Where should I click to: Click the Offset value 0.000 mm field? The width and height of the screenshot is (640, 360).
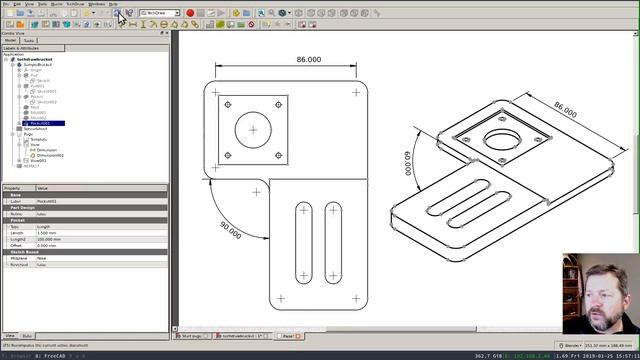click(102, 246)
